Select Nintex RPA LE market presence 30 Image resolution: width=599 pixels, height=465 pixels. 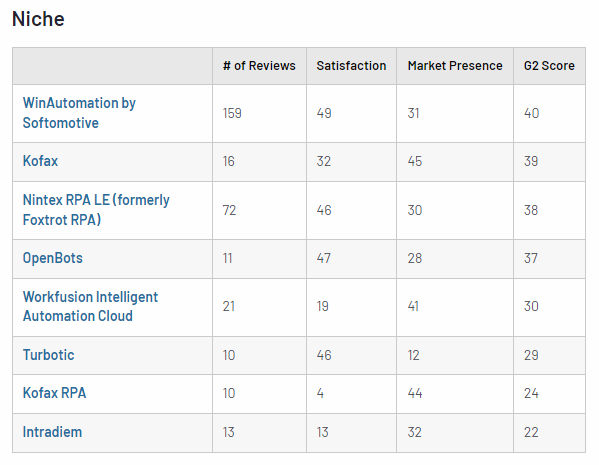coord(415,210)
